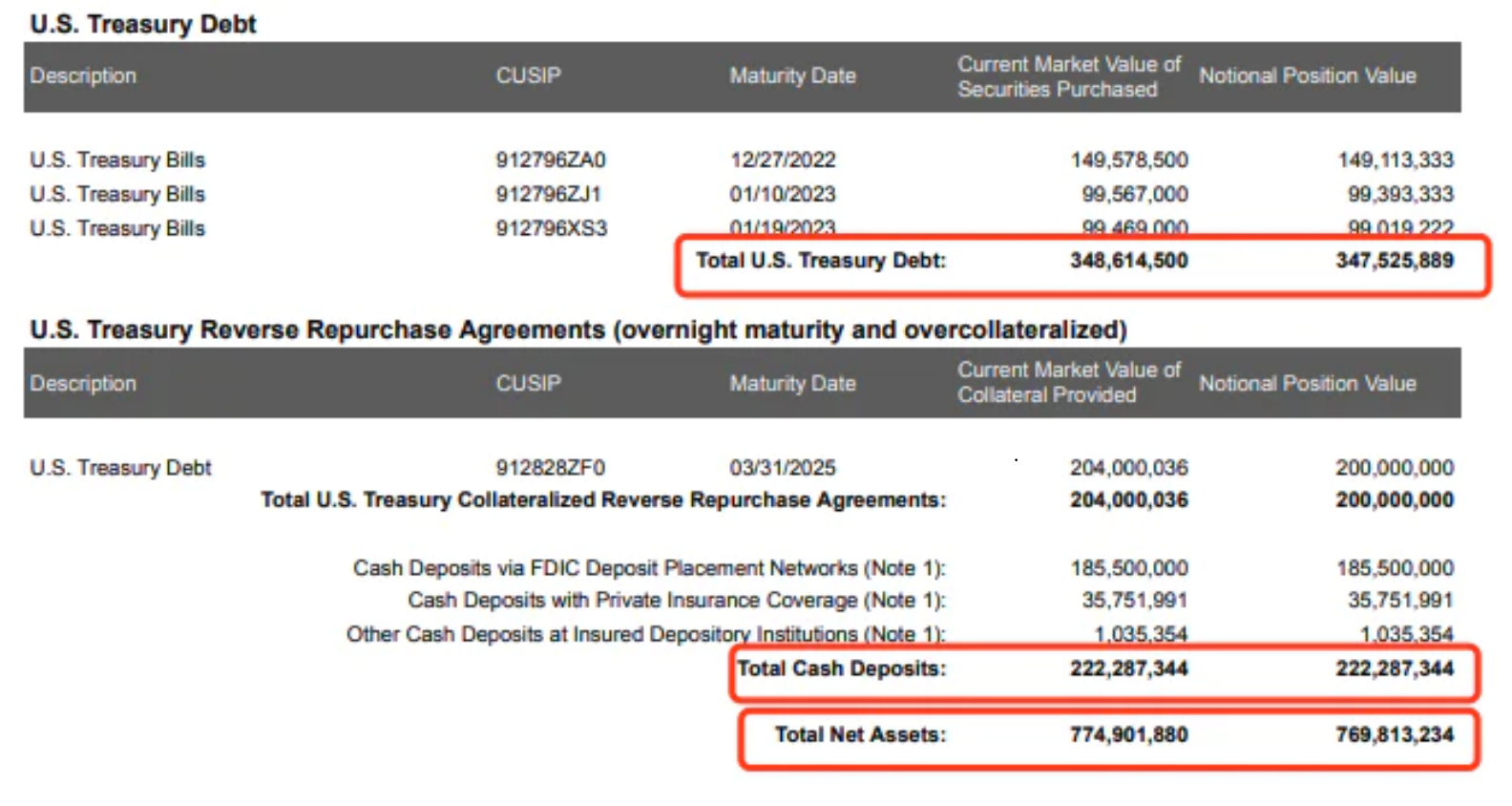Image resolution: width=1512 pixels, height=806 pixels.
Task: Select the Cash Deposits via FDIC line label
Action: [649, 568]
